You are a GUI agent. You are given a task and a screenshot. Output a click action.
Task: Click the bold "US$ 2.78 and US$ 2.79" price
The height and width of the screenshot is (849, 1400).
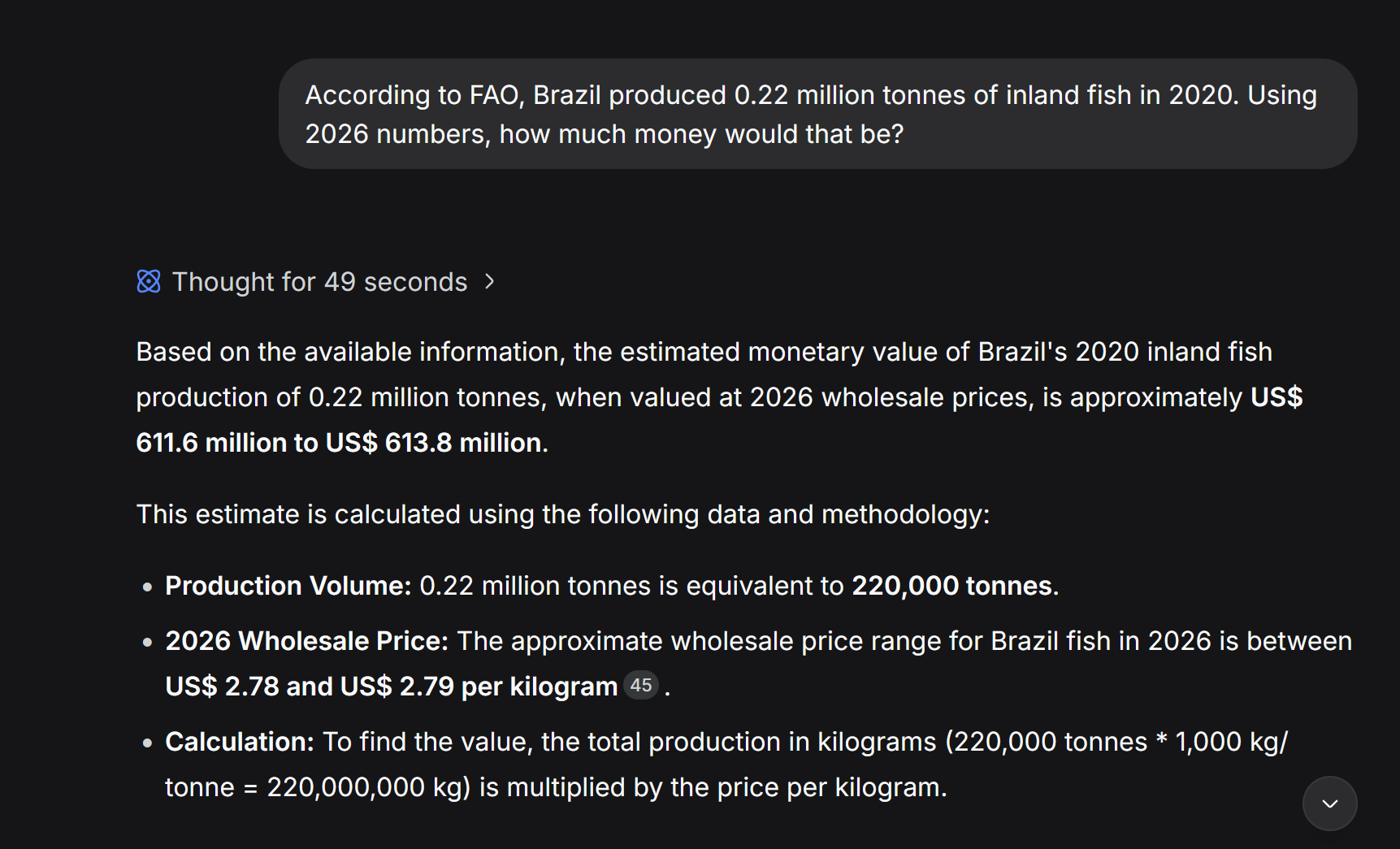point(310,687)
